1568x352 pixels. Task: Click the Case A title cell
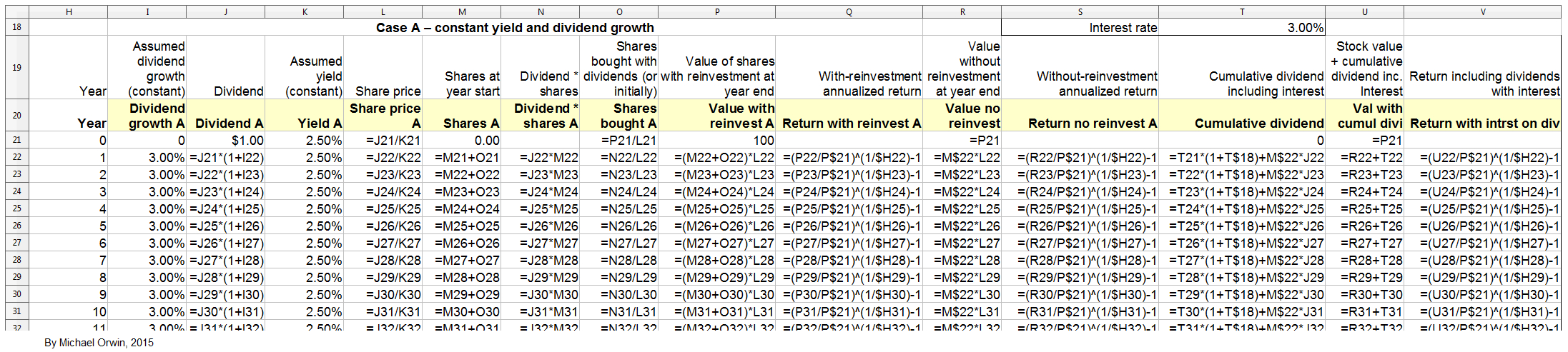coord(515,27)
